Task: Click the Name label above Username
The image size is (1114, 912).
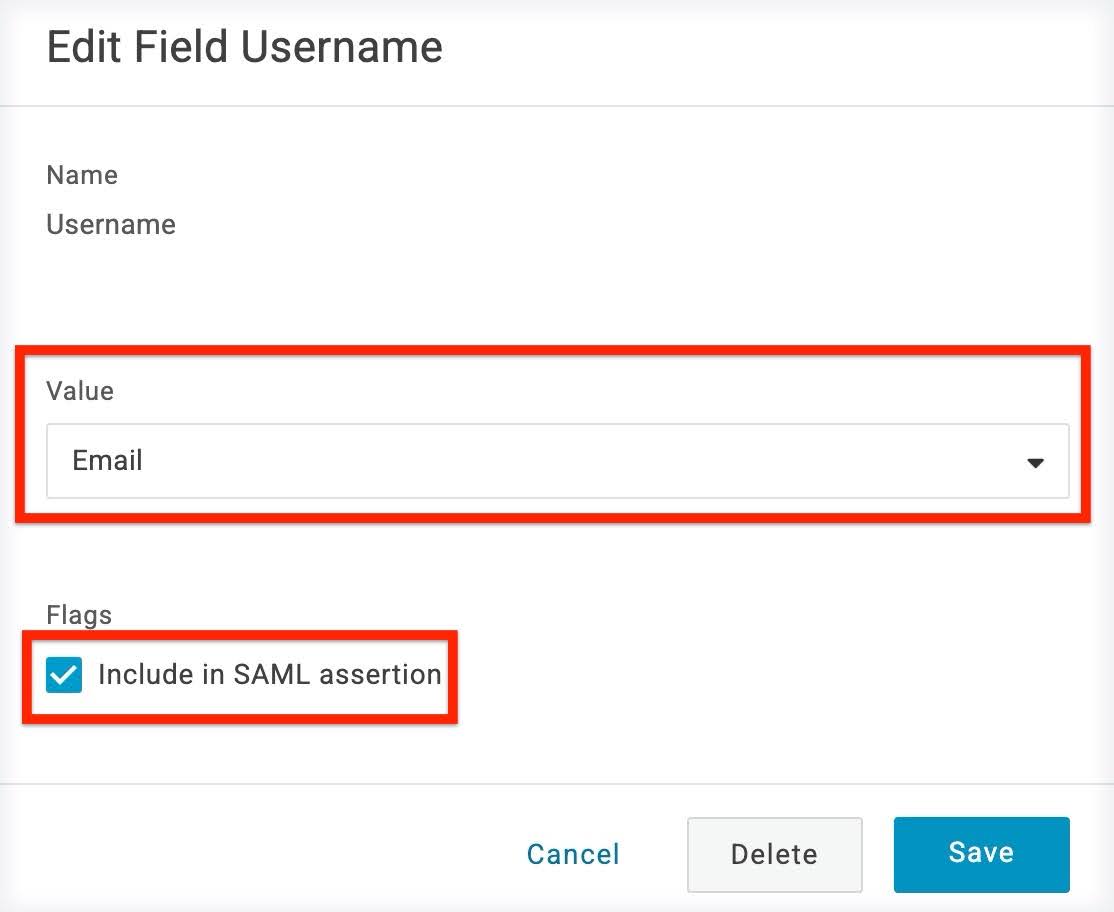Action: point(81,174)
